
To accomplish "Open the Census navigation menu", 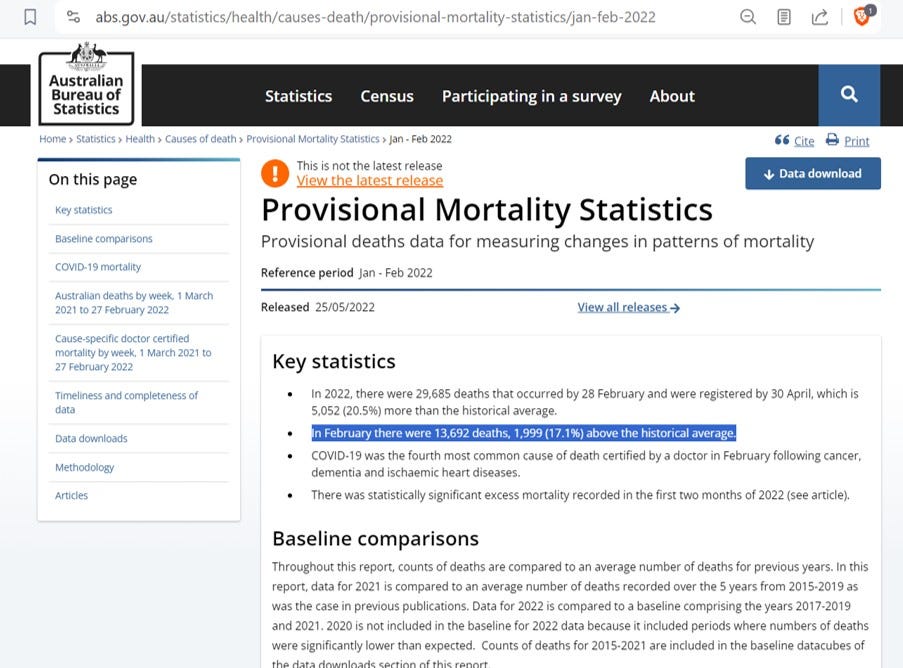I will (387, 96).
